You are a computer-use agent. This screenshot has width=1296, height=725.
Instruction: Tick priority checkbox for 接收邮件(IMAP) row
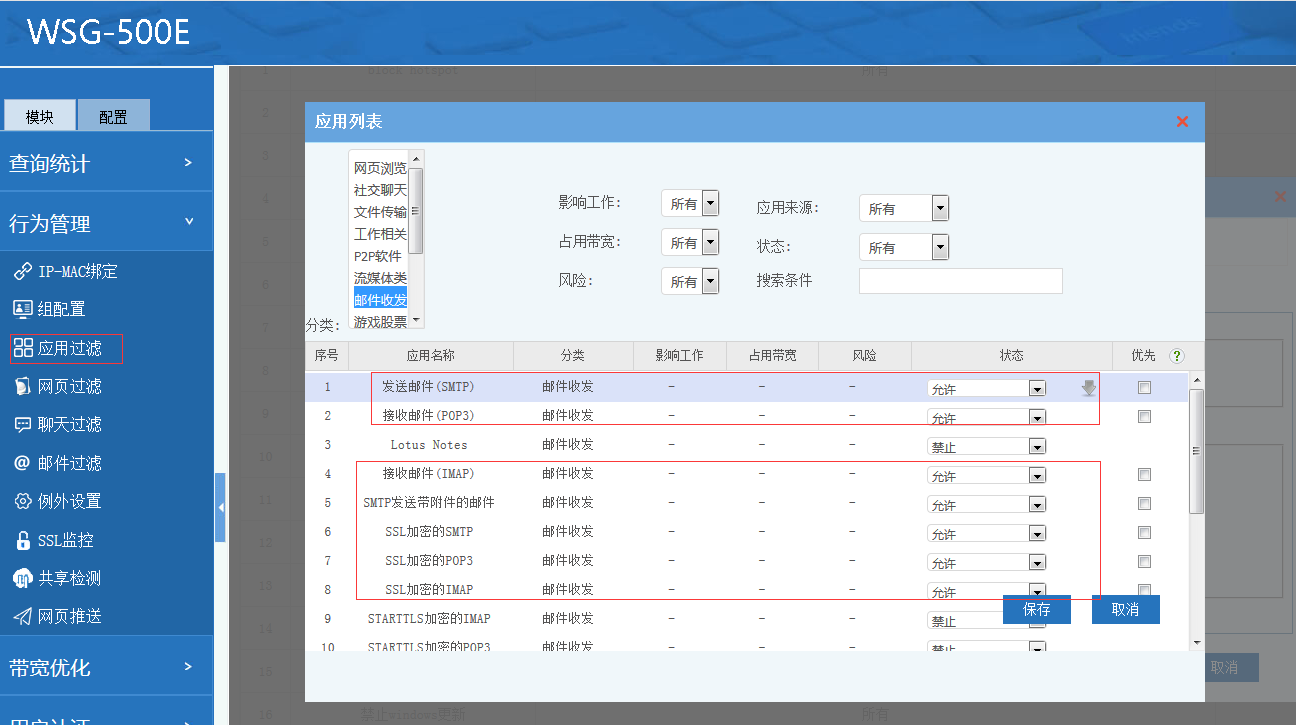[x=1144, y=475]
